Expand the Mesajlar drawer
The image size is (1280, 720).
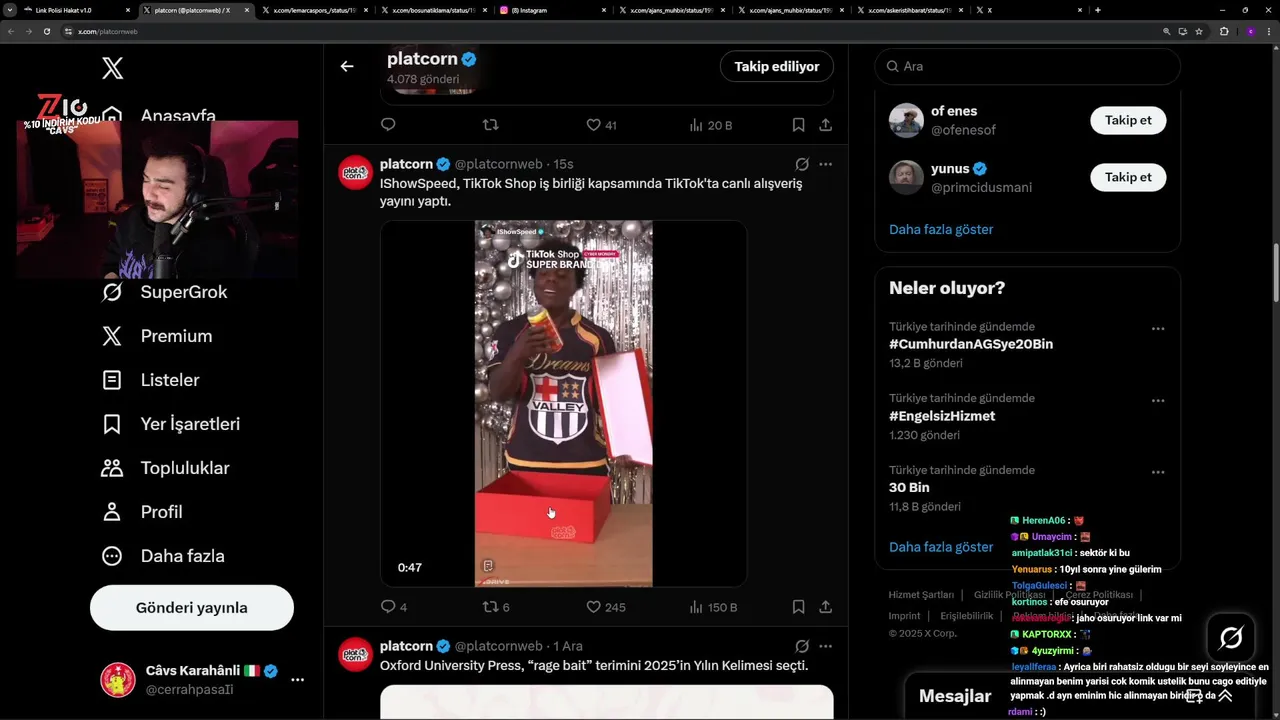point(1225,696)
